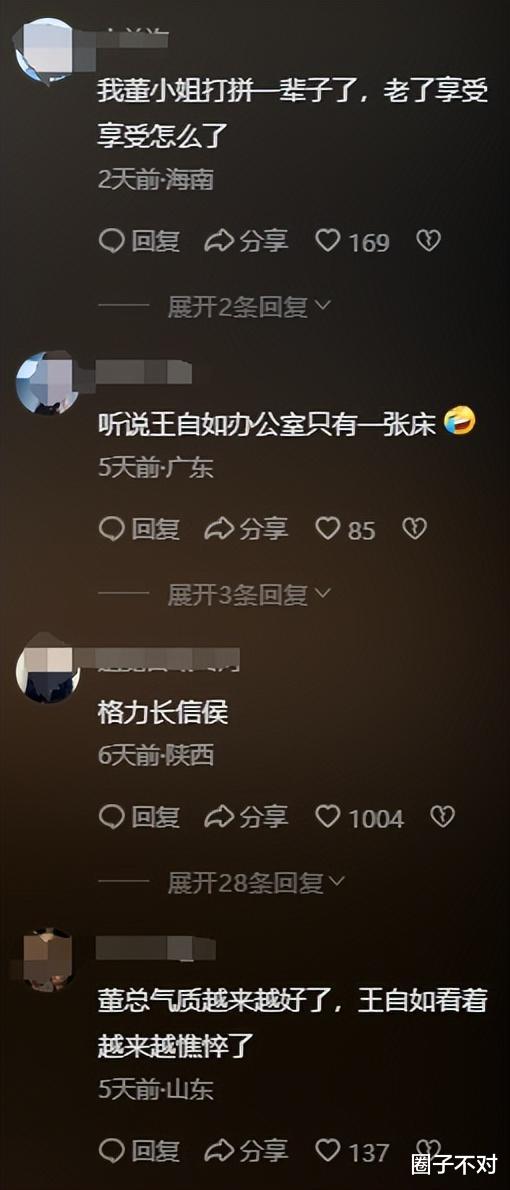This screenshot has height=1190, width=510.
Task: Reply to the Shandong comment
Action: click(x=140, y=1151)
